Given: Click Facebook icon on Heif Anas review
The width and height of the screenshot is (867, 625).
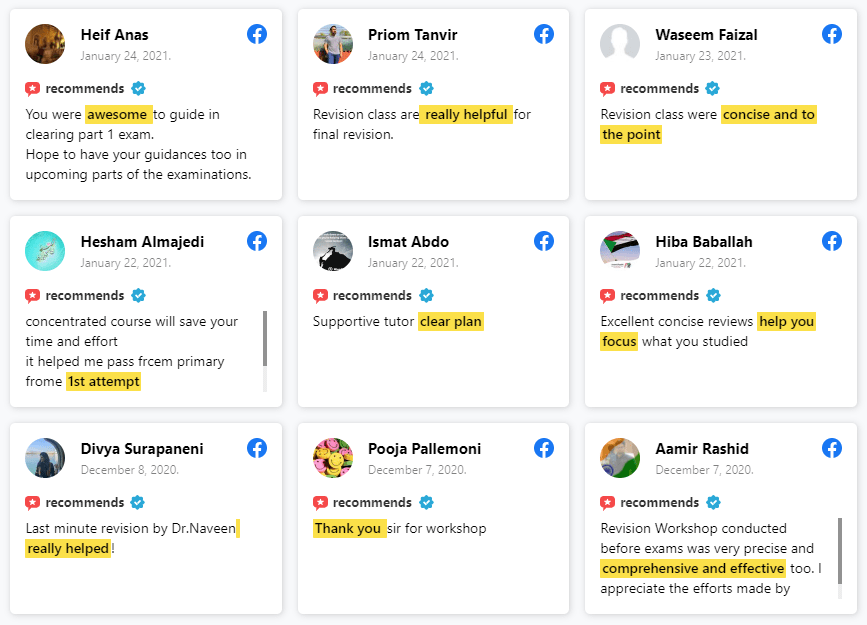Looking at the screenshot, I should click(257, 34).
